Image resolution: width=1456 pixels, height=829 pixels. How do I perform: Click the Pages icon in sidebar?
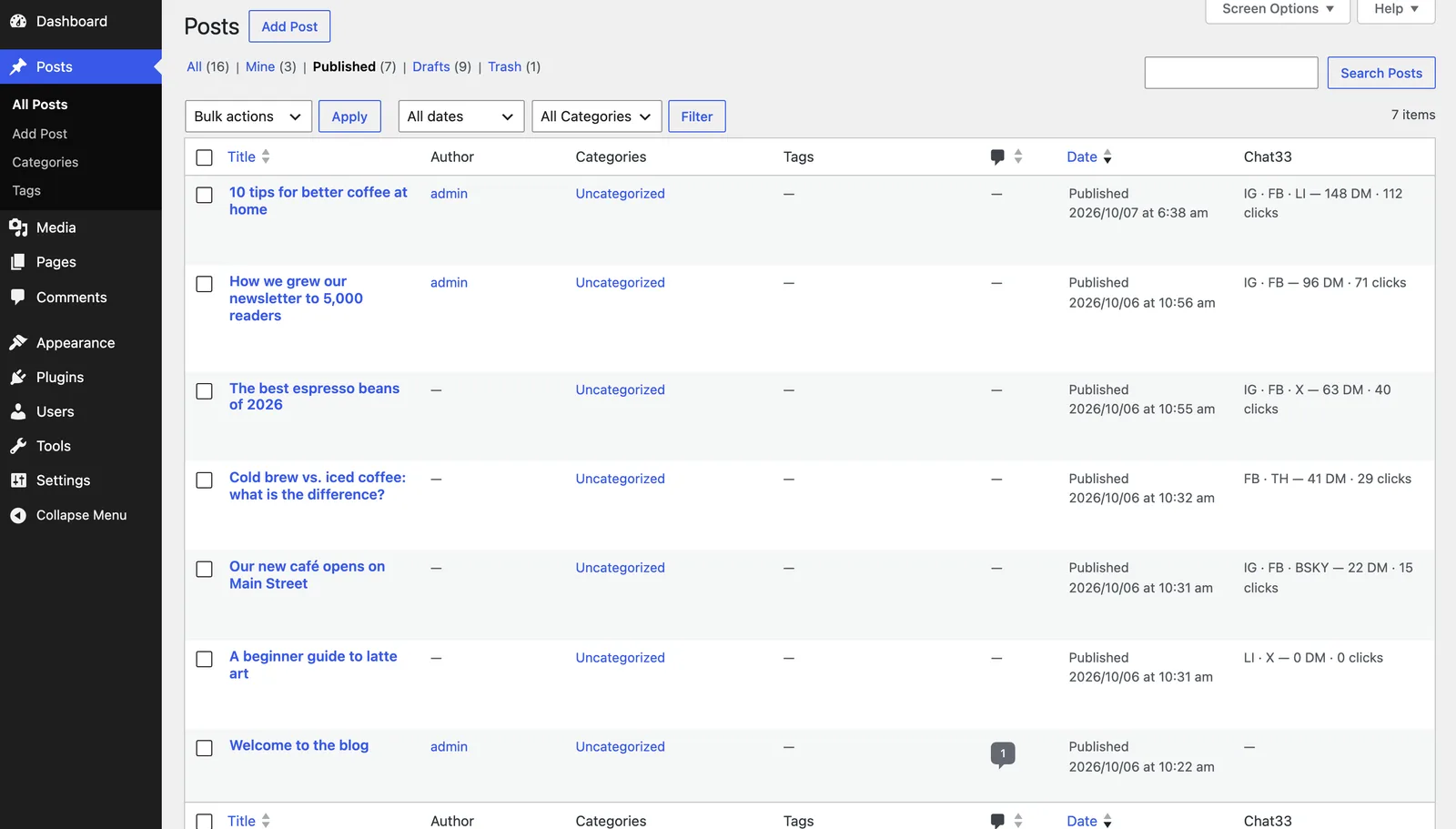(x=18, y=262)
